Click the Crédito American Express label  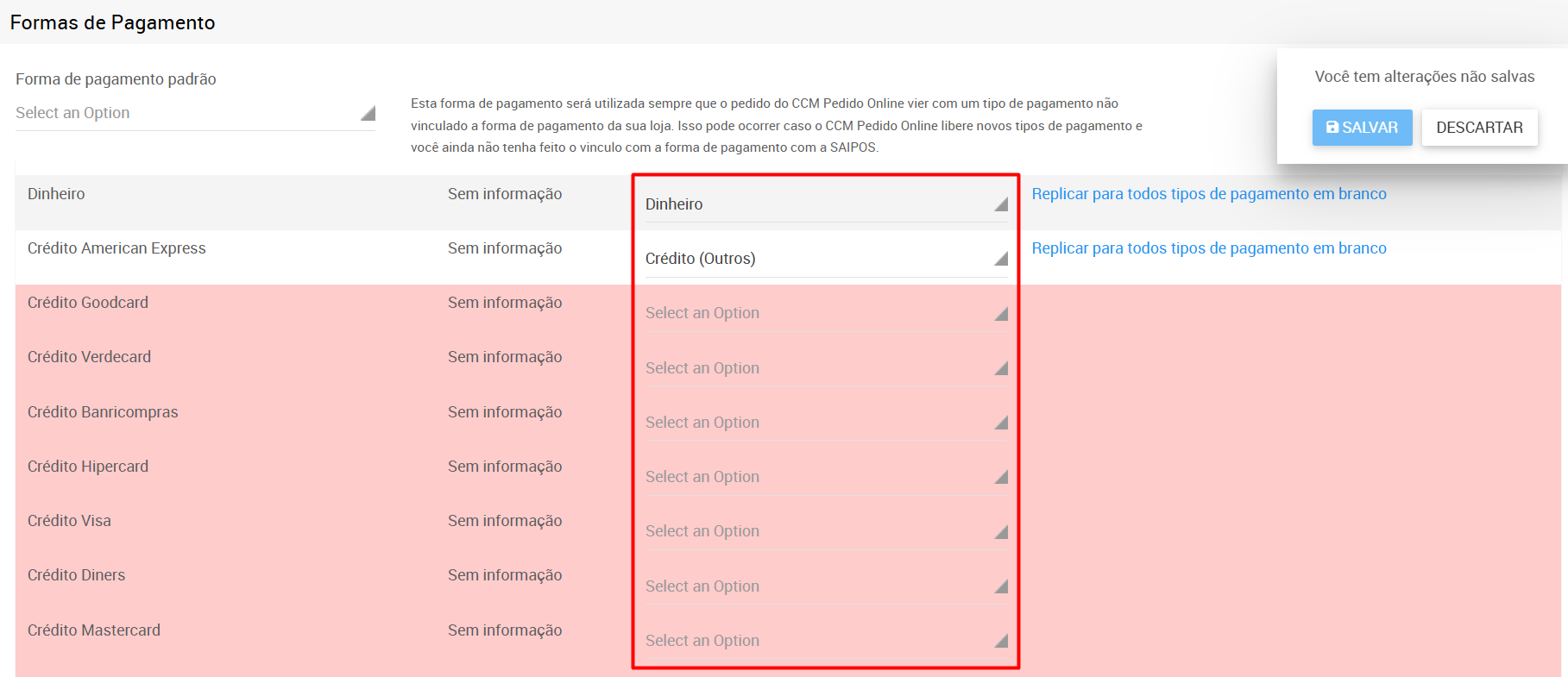[x=116, y=248]
